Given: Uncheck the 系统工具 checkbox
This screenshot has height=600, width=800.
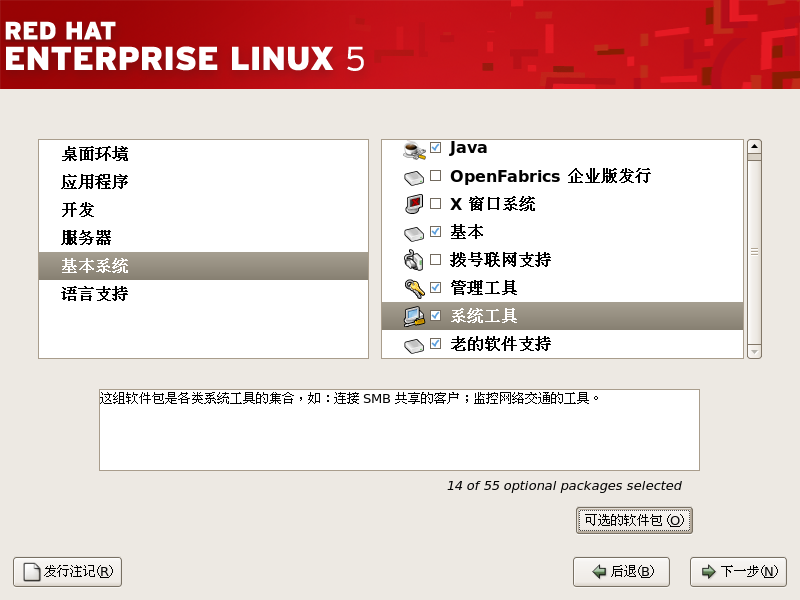Looking at the screenshot, I should (435, 315).
